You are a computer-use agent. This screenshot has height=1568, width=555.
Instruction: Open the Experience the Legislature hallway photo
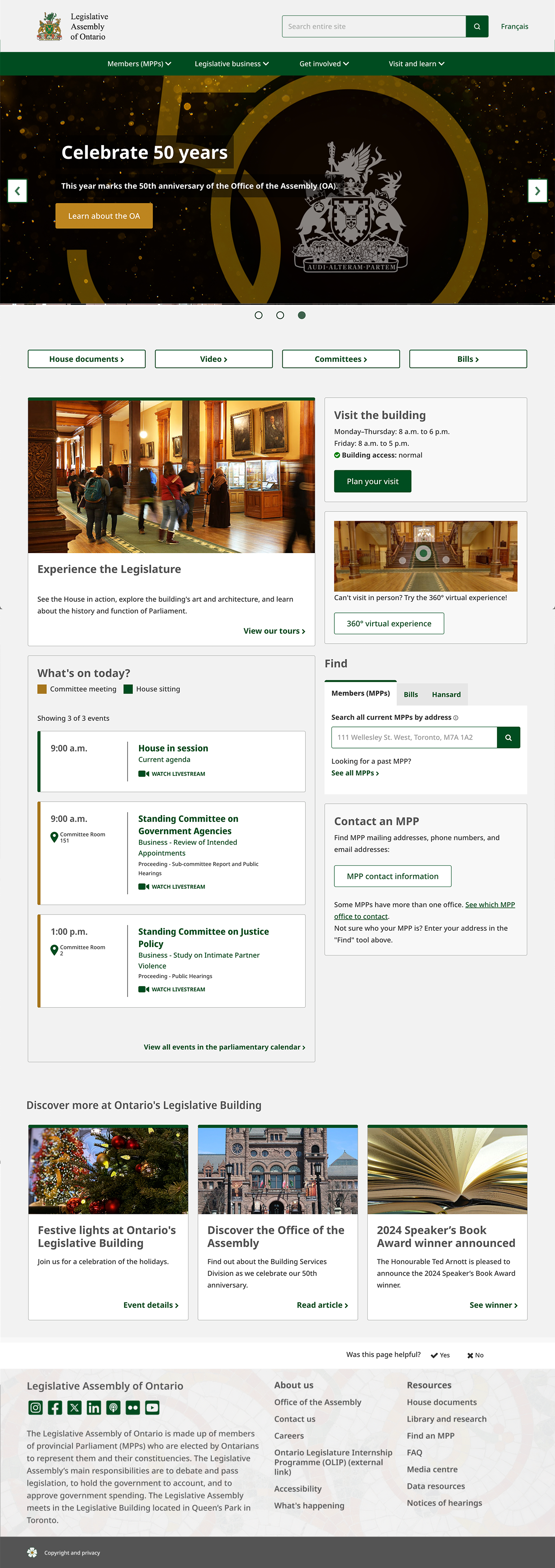171,477
